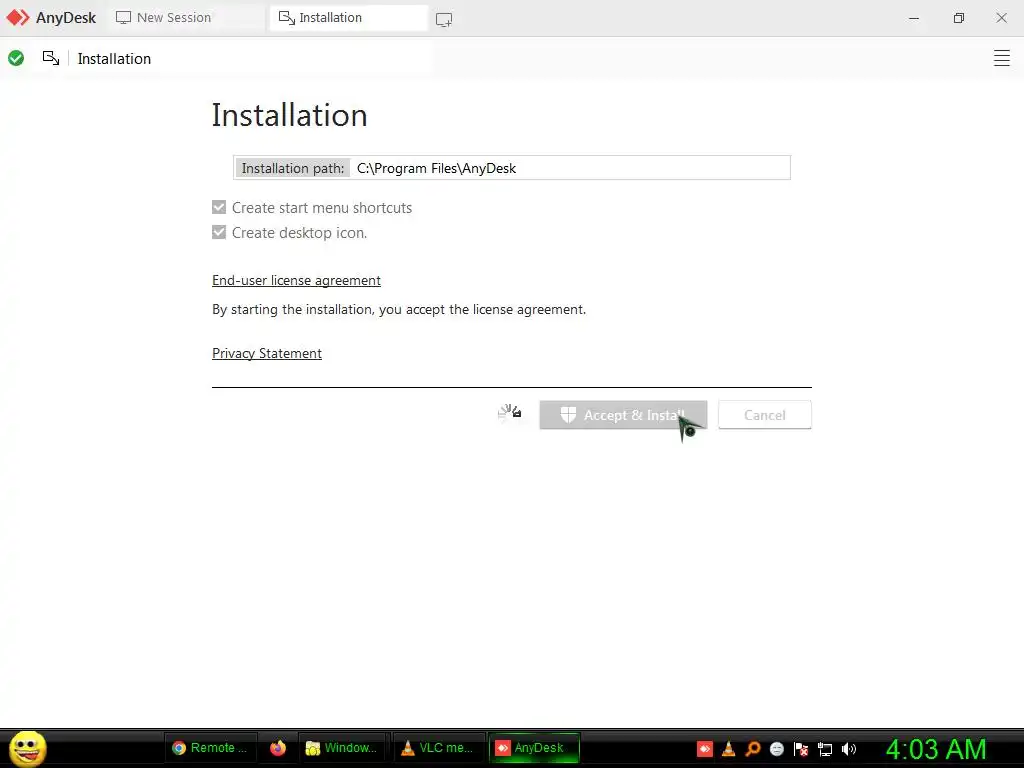Open Firefox from the taskbar
The height and width of the screenshot is (768, 1024).
click(x=278, y=748)
